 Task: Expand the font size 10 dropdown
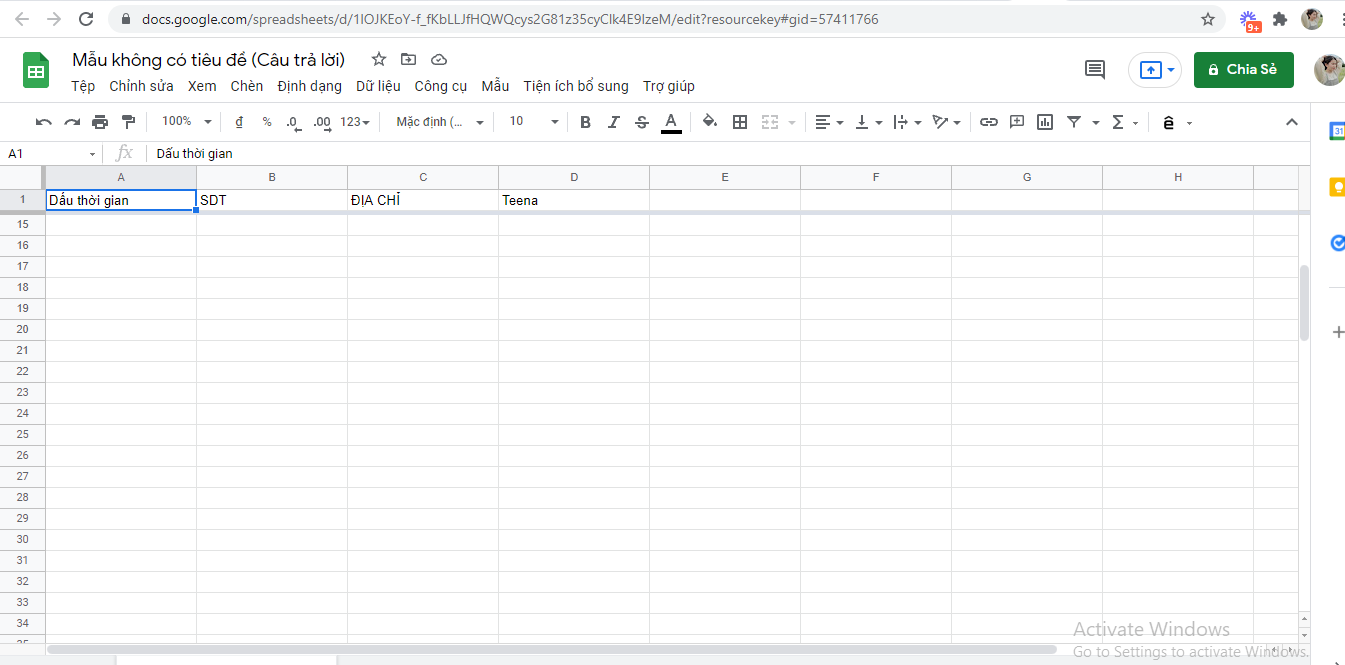point(534,122)
